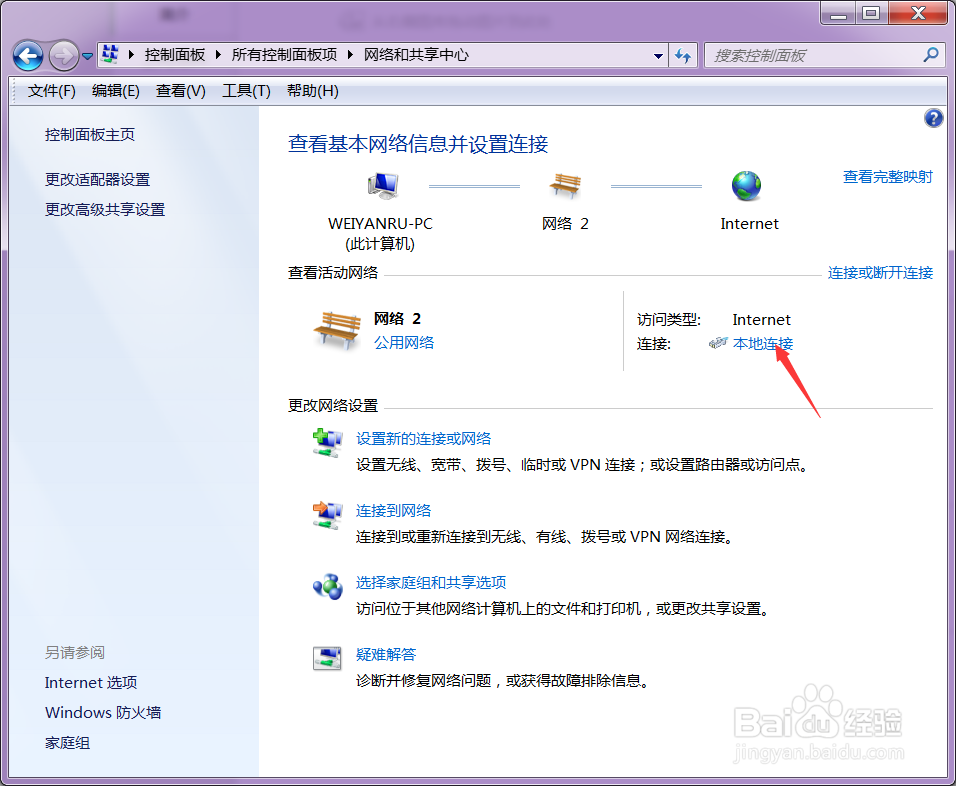Screen dimensions: 956x786
Task: Open the recent pages dropdown arrow
Action: (x=87, y=56)
